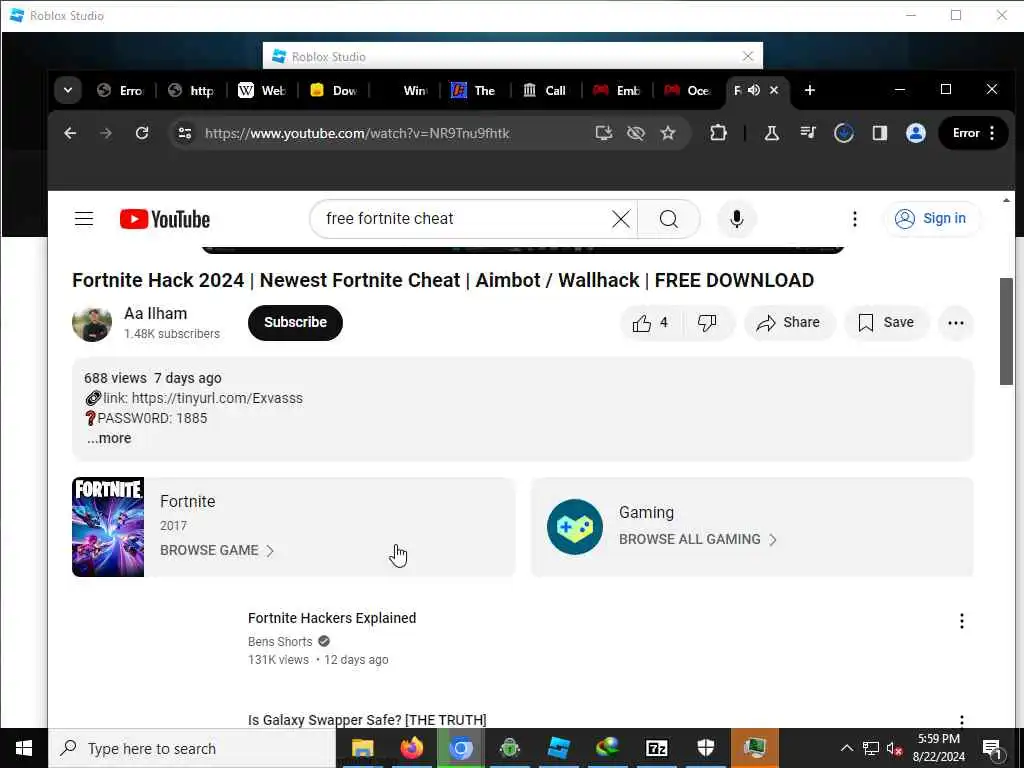Open the Chrome profile avatar
This screenshot has height=768, width=1024.
[x=916, y=133]
